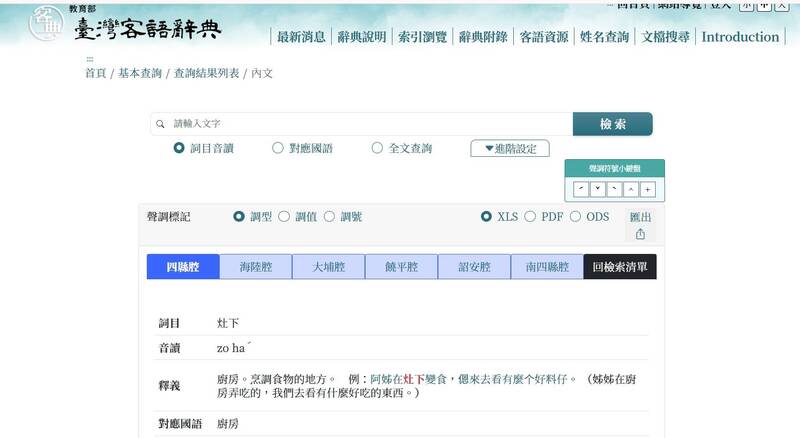The height and width of the screenshot is (438, 800).
Task: Go to 首頁 in breadcrumb
Action: point(95,73)
